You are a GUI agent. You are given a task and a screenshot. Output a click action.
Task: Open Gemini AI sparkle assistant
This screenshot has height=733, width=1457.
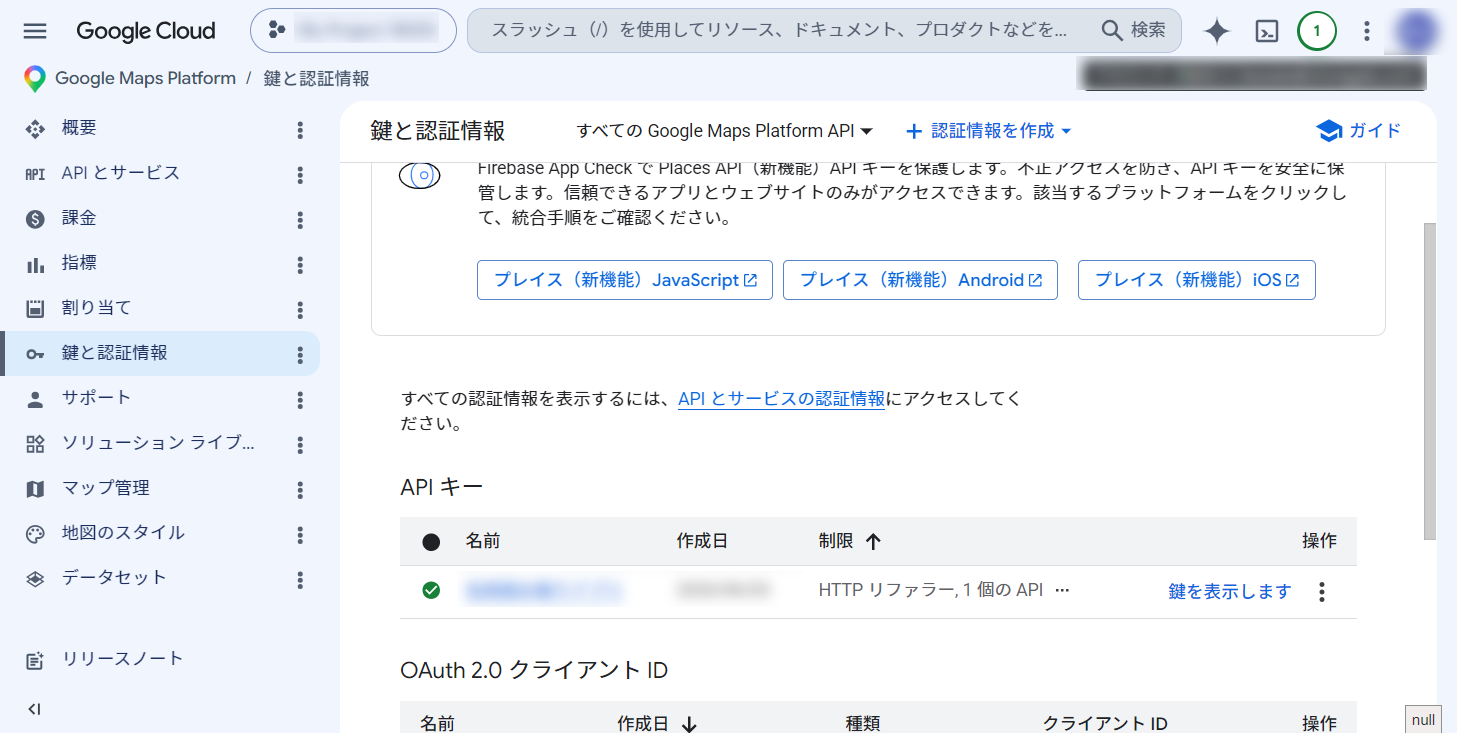click(1217, 31)
